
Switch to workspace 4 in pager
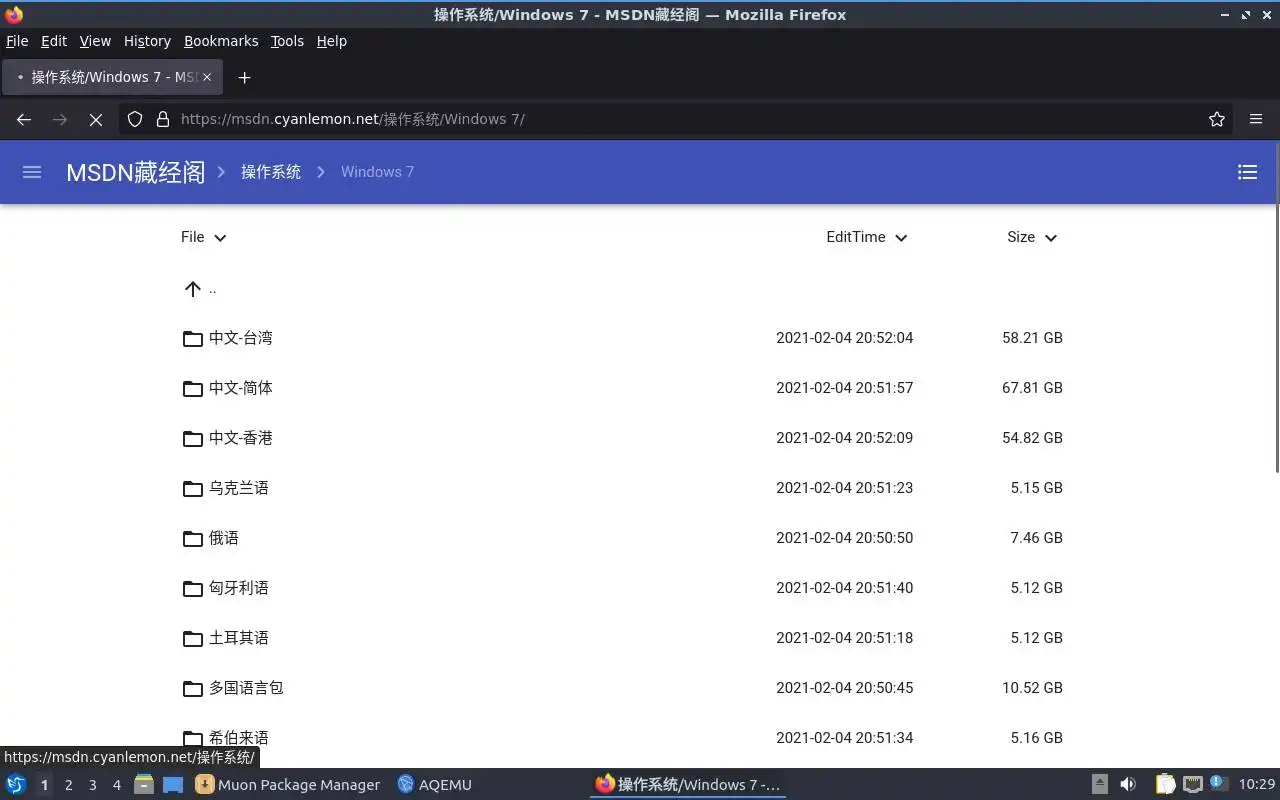[117, 785]
